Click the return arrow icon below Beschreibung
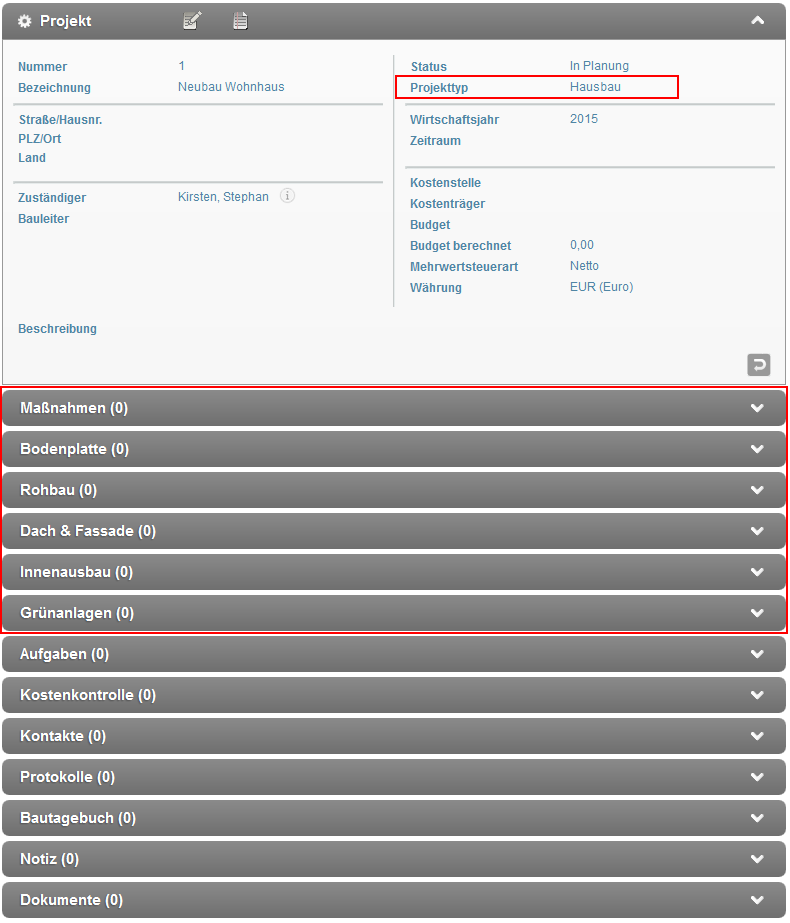 tap(758, 365)
